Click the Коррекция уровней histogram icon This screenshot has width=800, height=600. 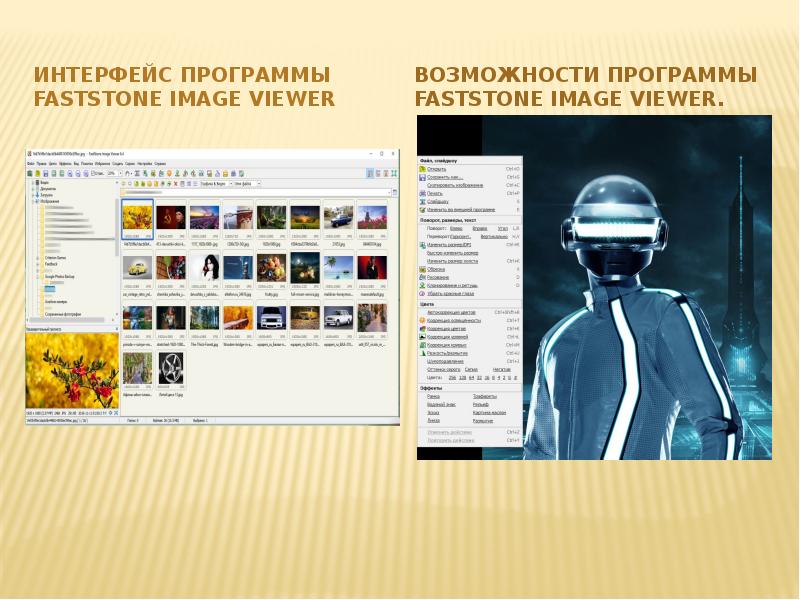[x=422, y=337]
